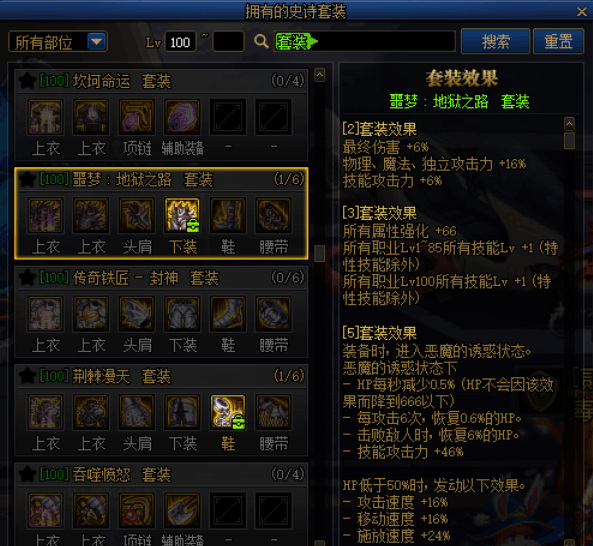Select the 荆棘漫天 套装 header row
The height and width of the screenshot is (546, 593).
pos(161,376)
